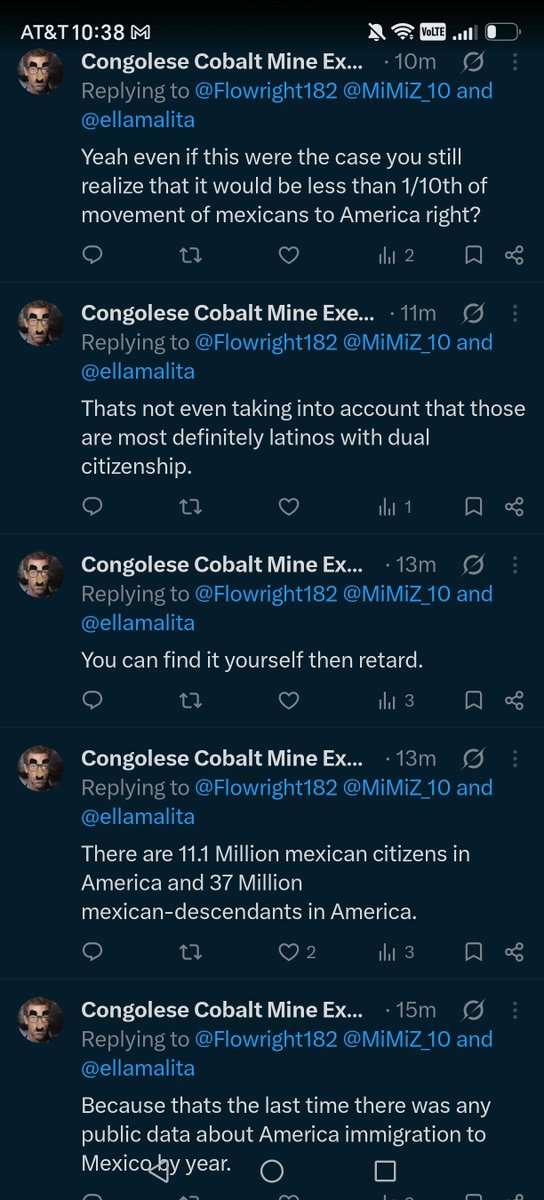The height and width of the screenshot is (1200, 544).
Task: Open the tweet about public immigration data
Action: point(286,1136)
